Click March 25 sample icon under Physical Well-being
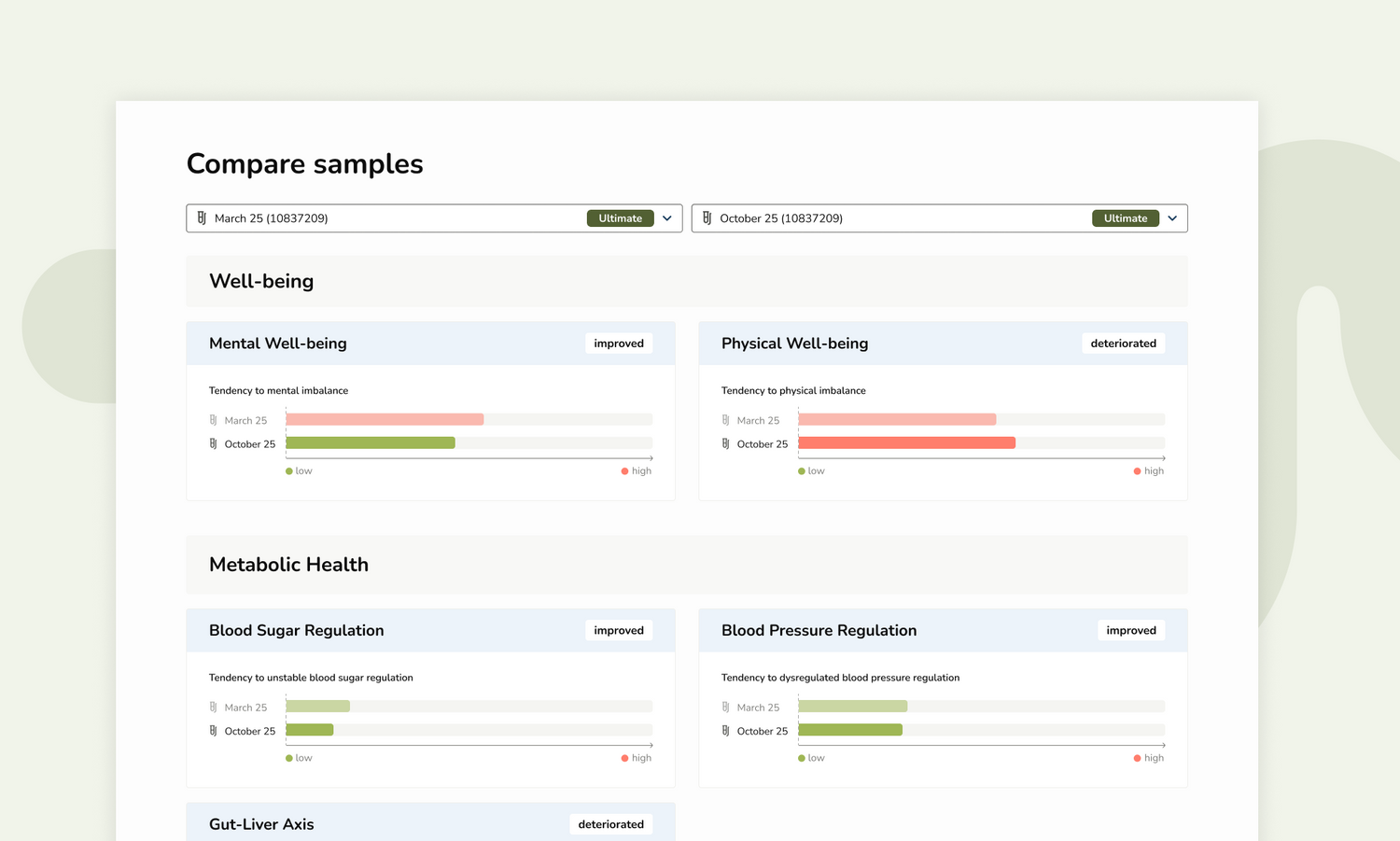Viewport: 1400px width, 841px height. click(x=726, y=421)
